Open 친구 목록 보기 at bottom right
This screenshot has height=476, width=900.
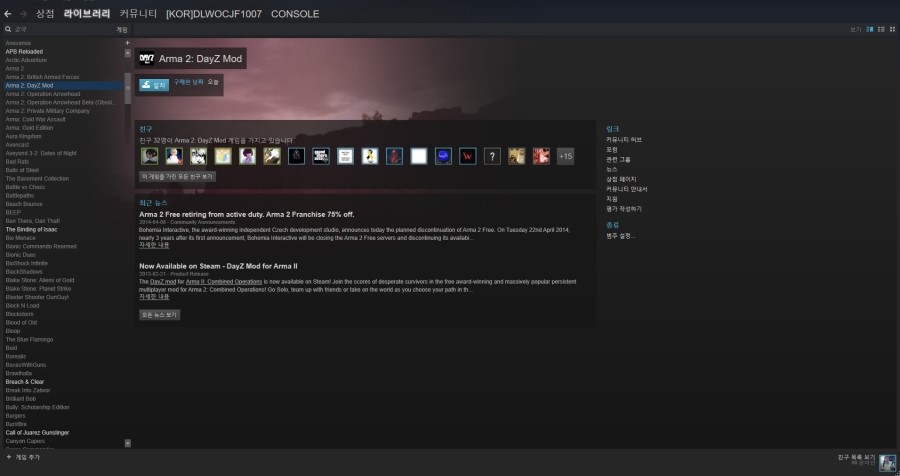(x=856, y=457)
